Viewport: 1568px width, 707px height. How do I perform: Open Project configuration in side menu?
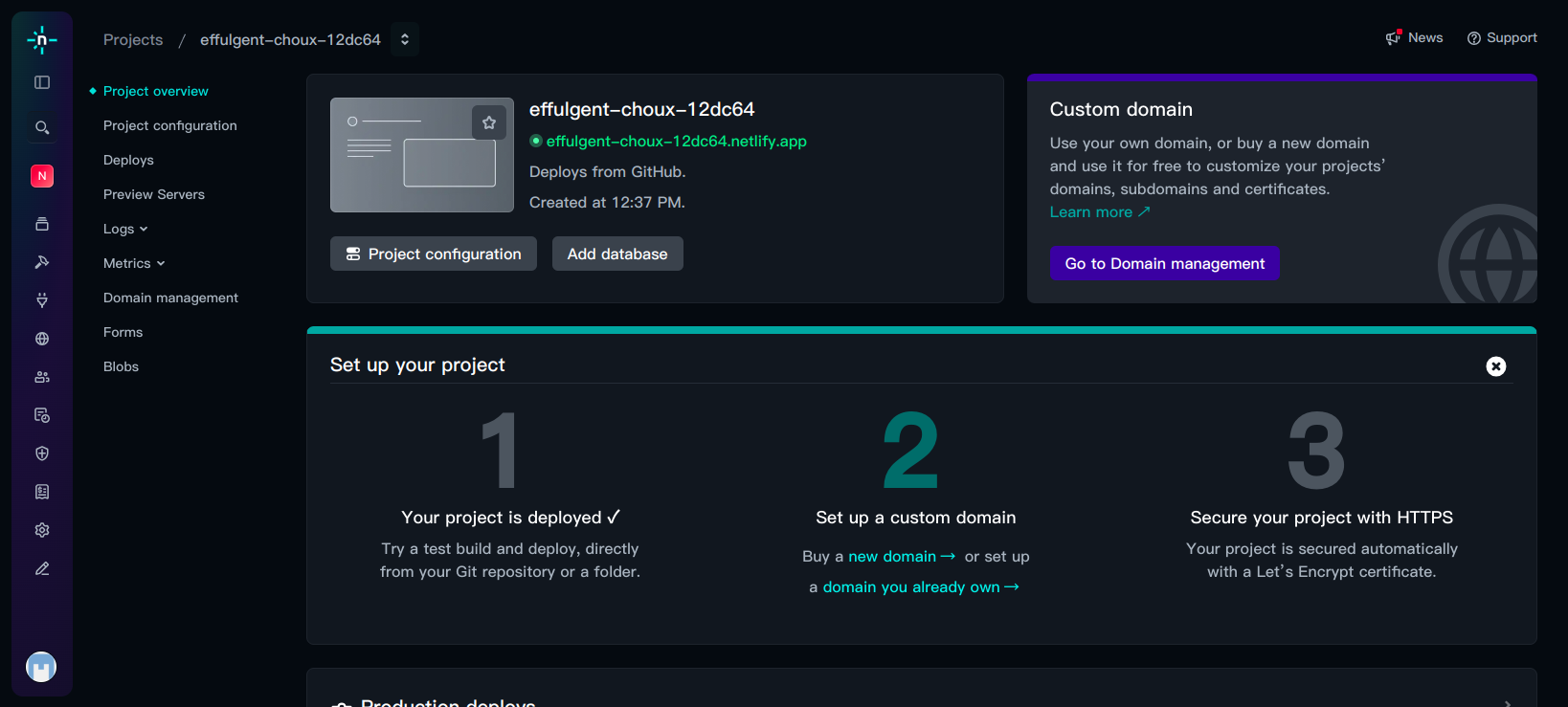170,125
